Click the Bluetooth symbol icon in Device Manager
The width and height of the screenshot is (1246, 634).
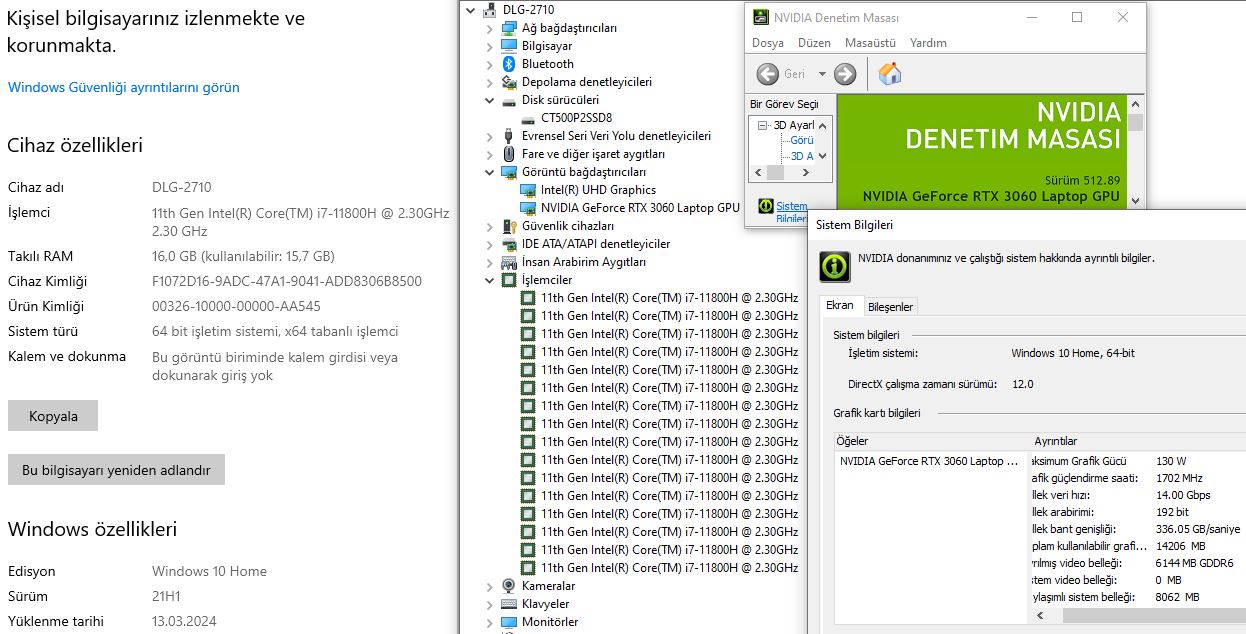click(509, 64)
